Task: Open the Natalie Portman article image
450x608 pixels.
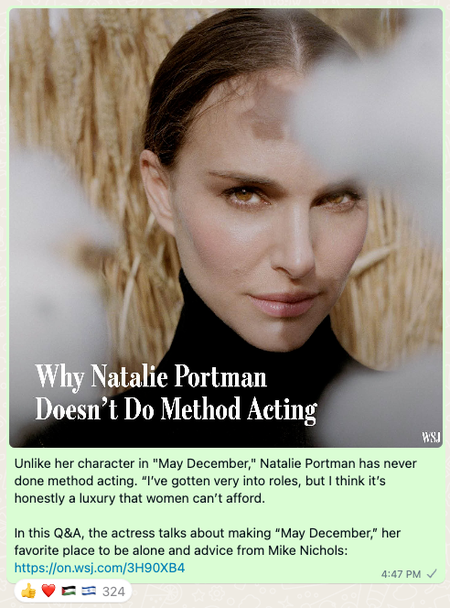Action: [226, 228]
